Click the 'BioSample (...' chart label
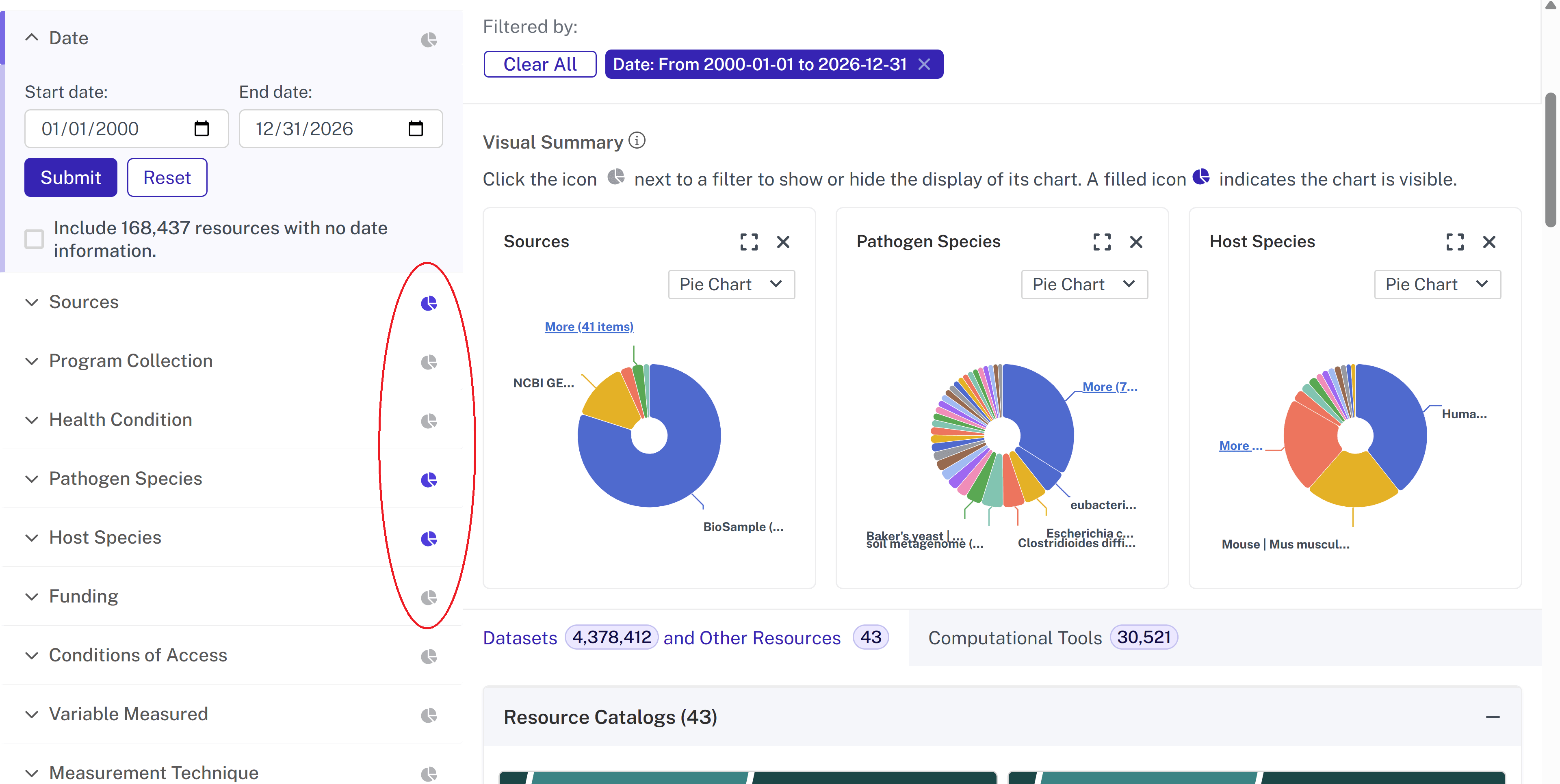 pos(743,527)
